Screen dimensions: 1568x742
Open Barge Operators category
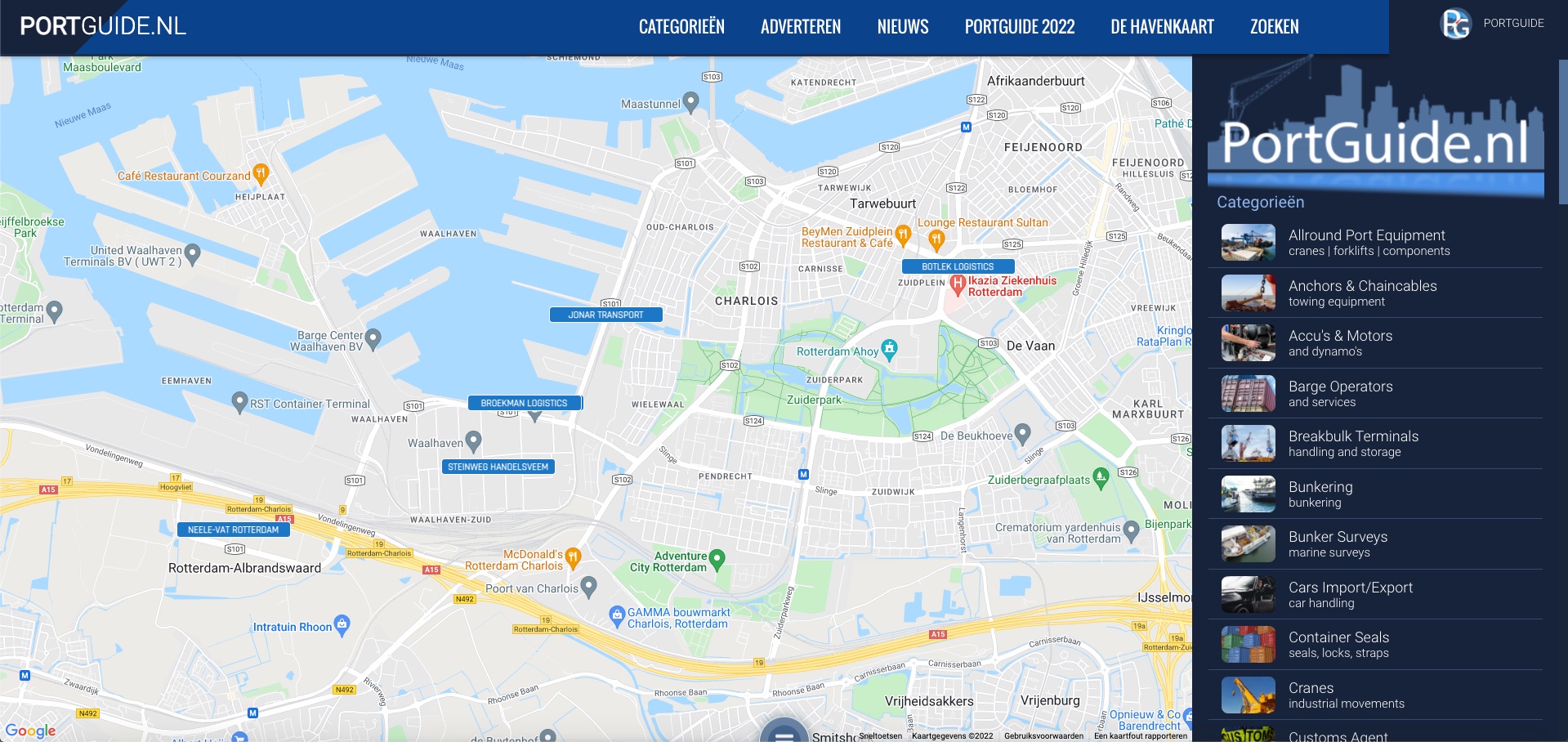[x=1375, y=394]
